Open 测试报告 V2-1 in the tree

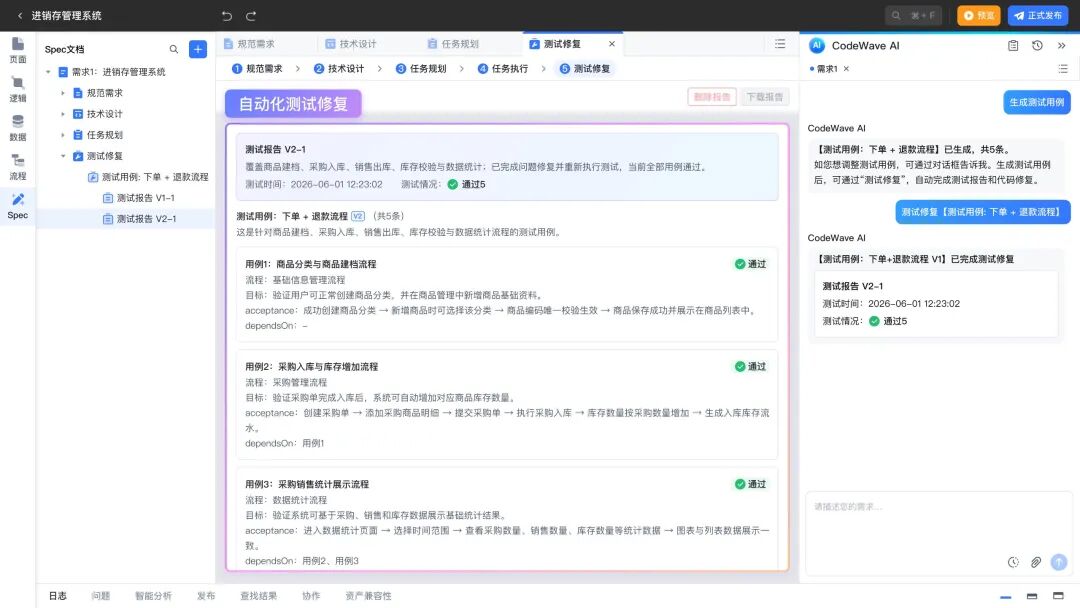pos(138,219)
